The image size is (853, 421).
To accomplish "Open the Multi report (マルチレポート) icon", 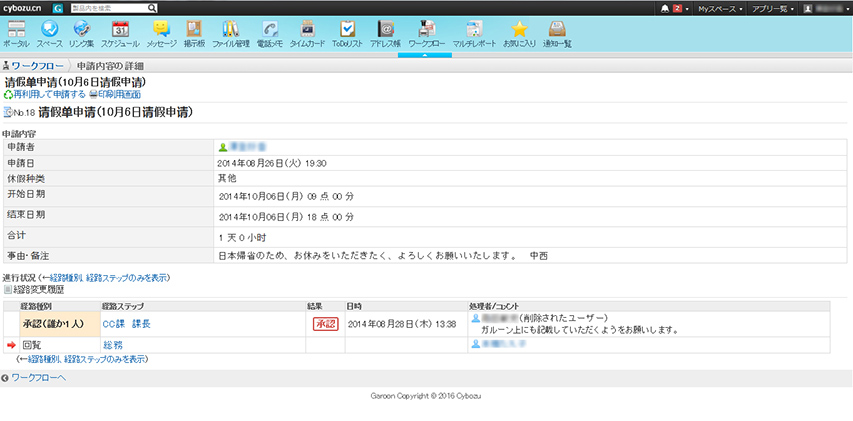I will (x=474, y=29).
